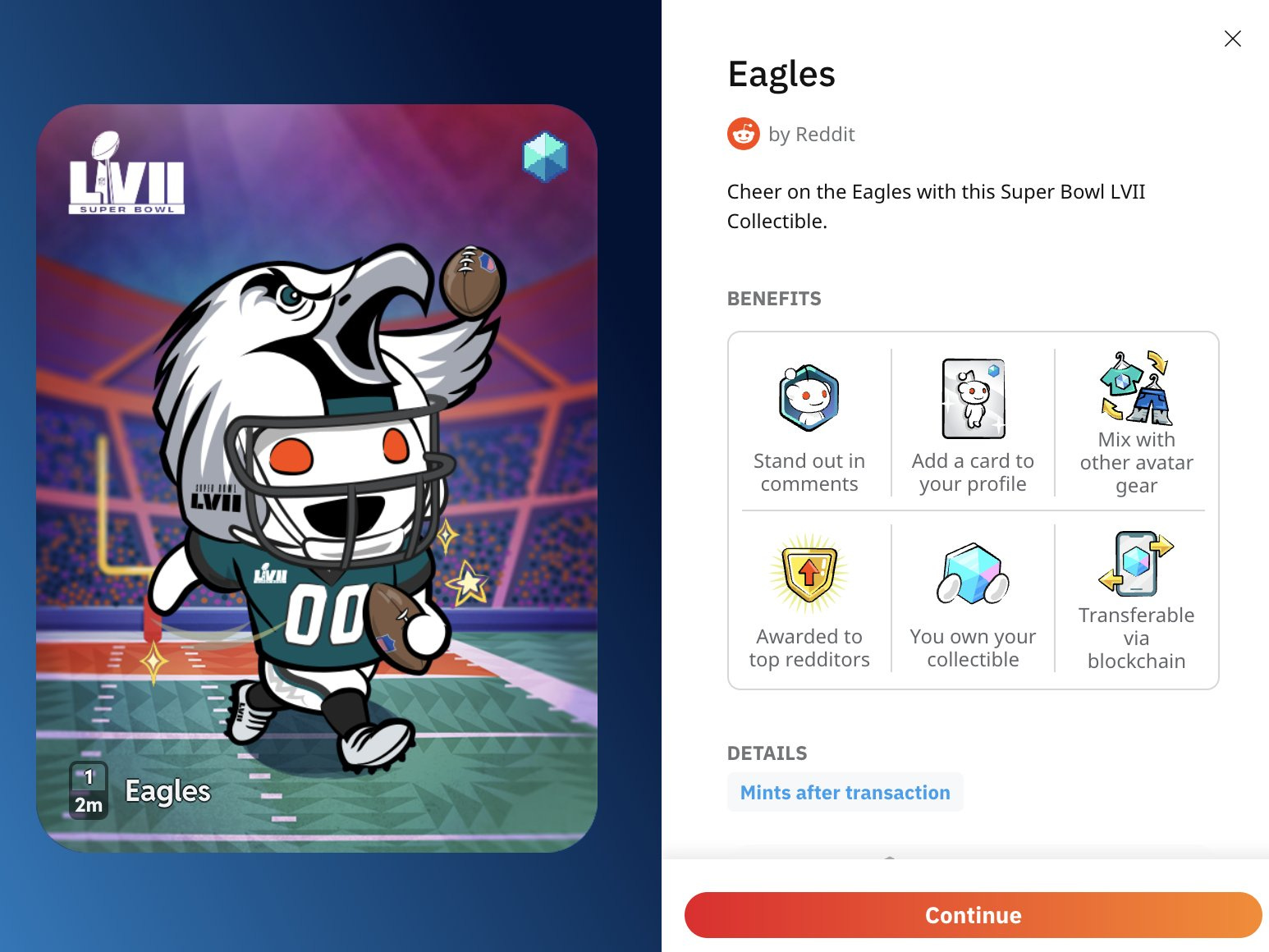Click the Eagles name on card bottom

[167, 791]
